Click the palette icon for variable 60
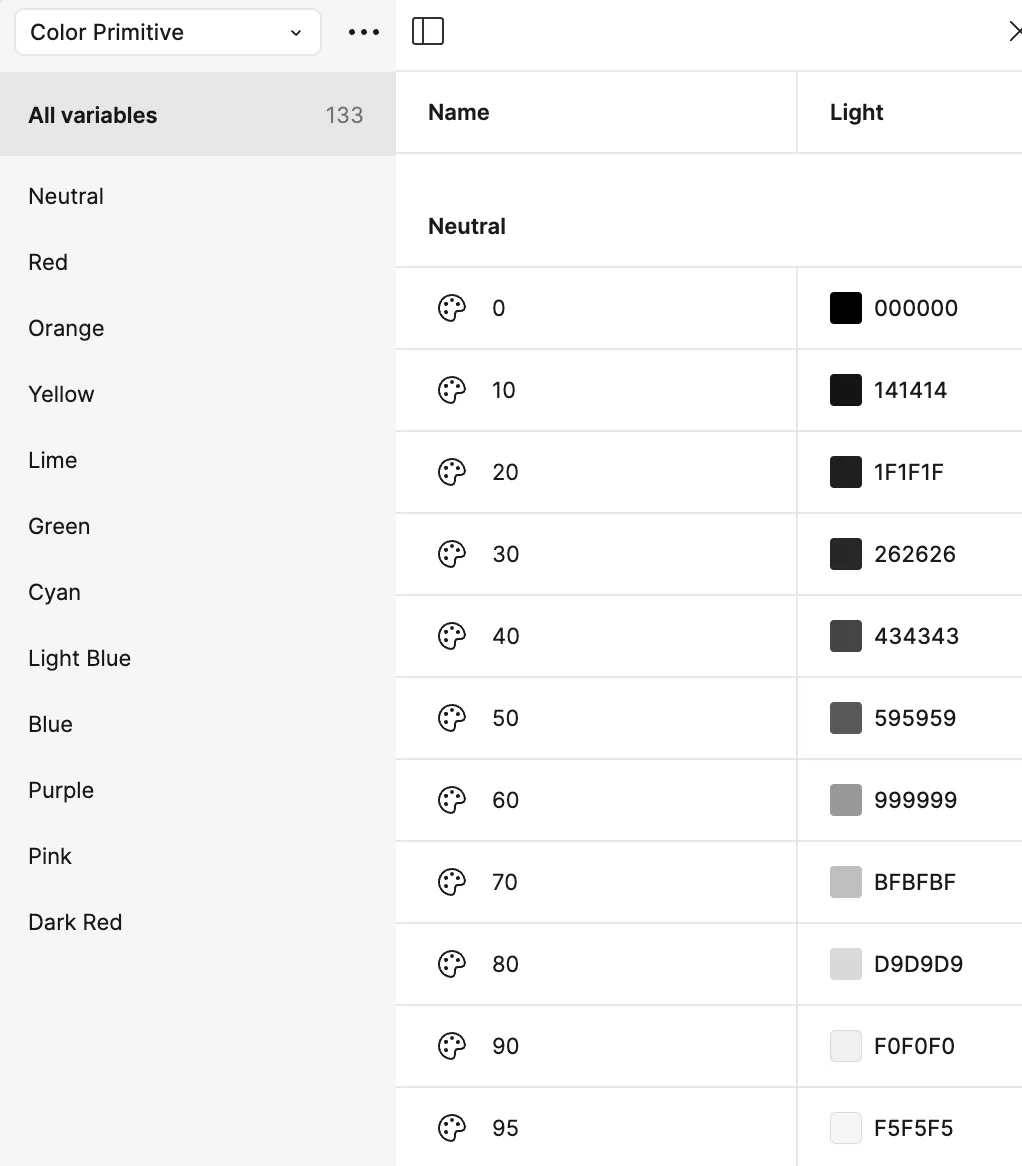The width and height of the screenshot is (1022, 1166). click(452, 800)
